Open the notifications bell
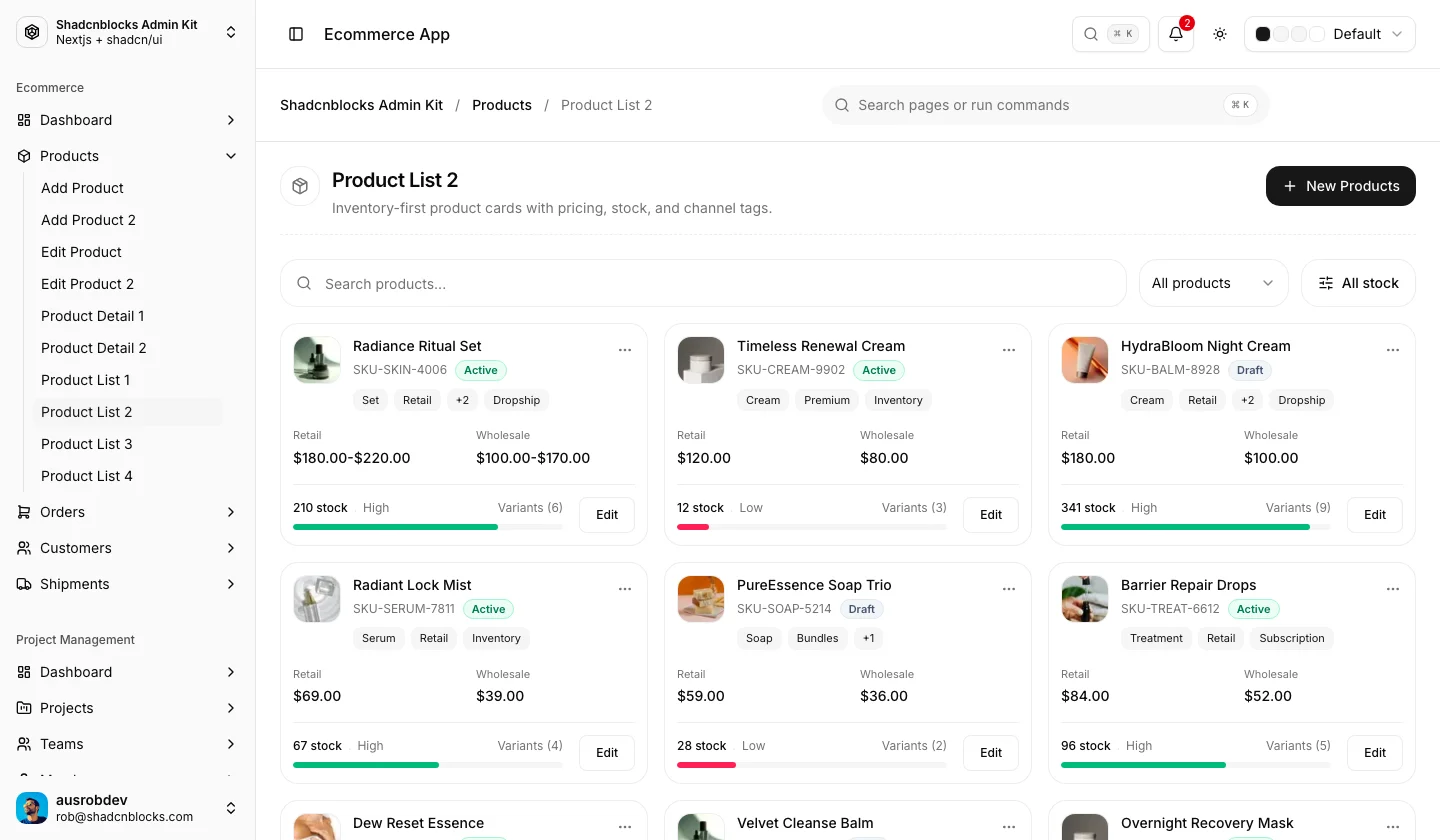Image resolution: width=1440 pixels, height=840 pixels. click(1176, 34)
